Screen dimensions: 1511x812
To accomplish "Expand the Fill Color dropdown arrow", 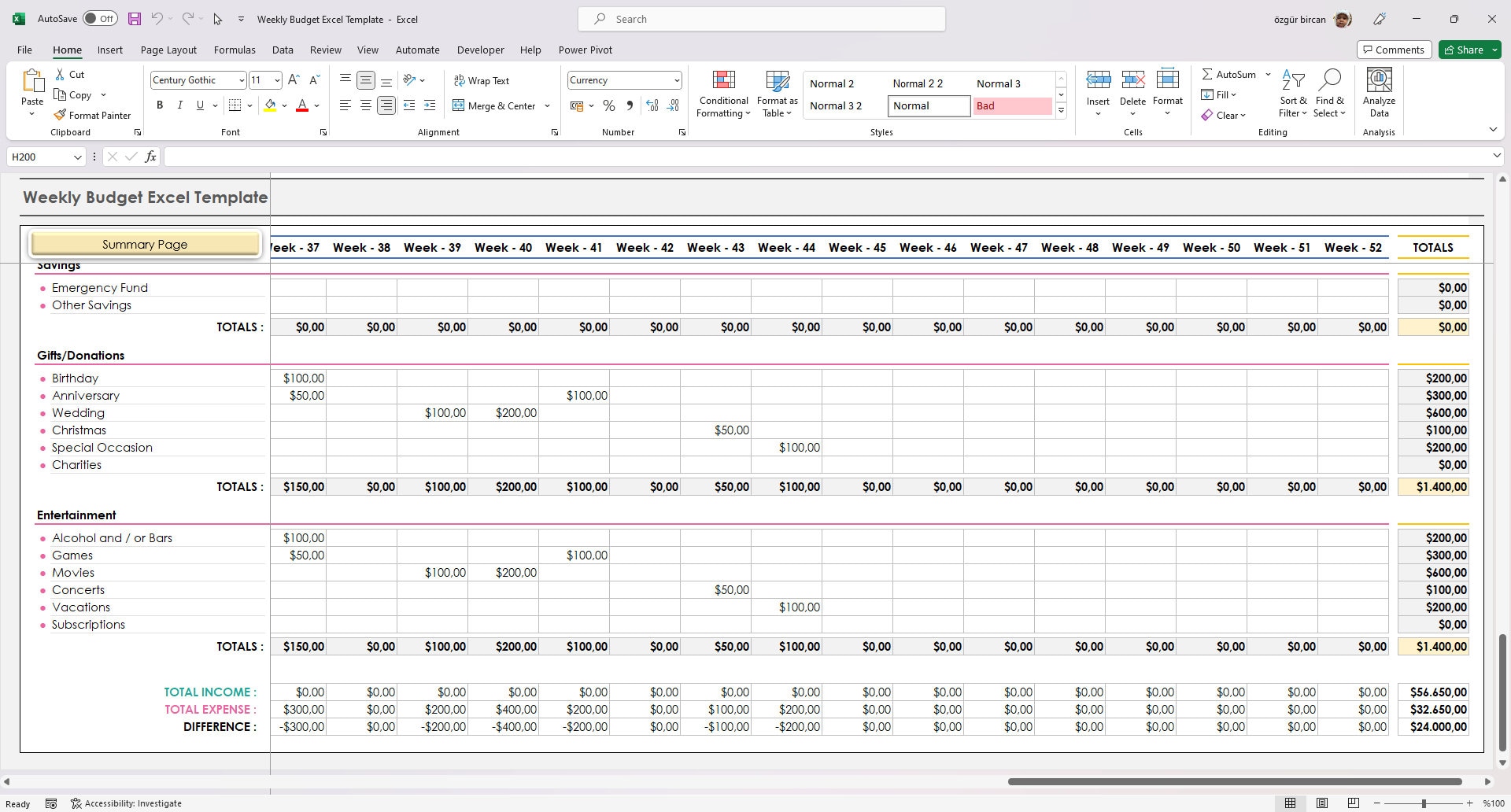I will pyautogui.click(x=285, y=105).
